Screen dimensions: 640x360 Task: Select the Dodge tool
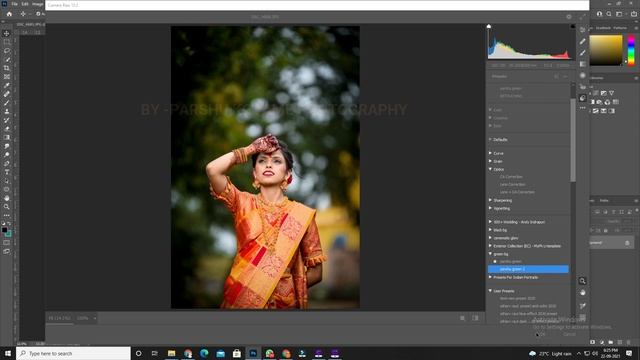[x=7, y=155]
